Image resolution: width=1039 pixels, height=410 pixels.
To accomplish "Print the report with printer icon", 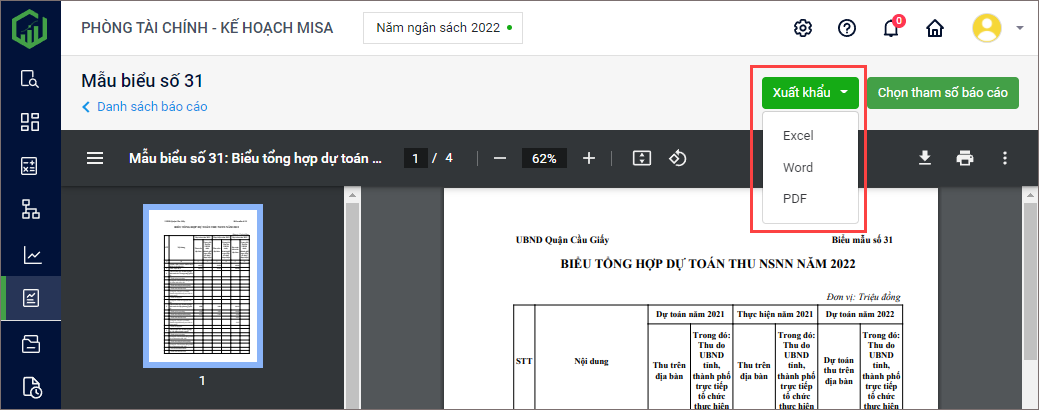I will point(965,158).
